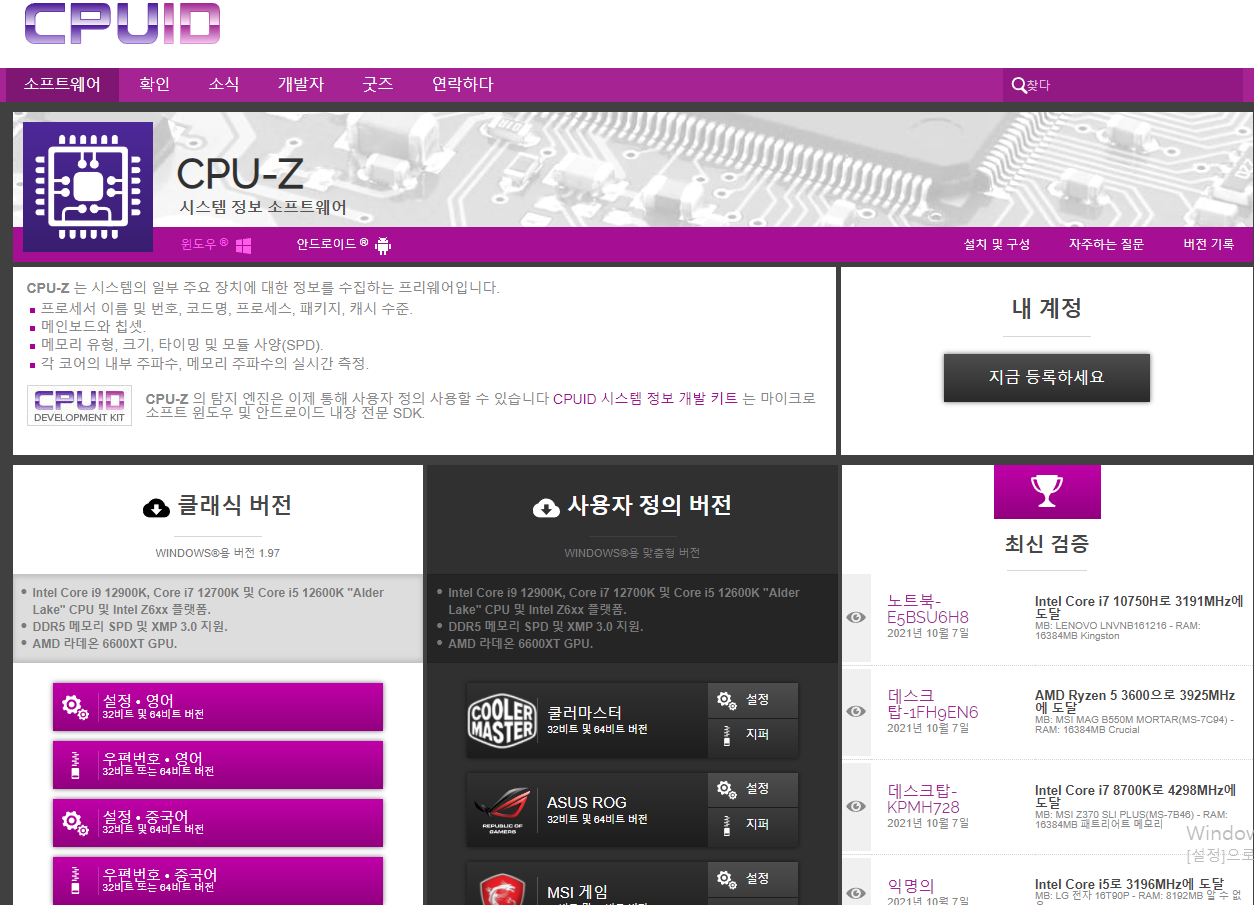Open 노트북-E5BSU6H8 validation link
This screenshot has height=905, width=1254.
(x=928, y=608)
